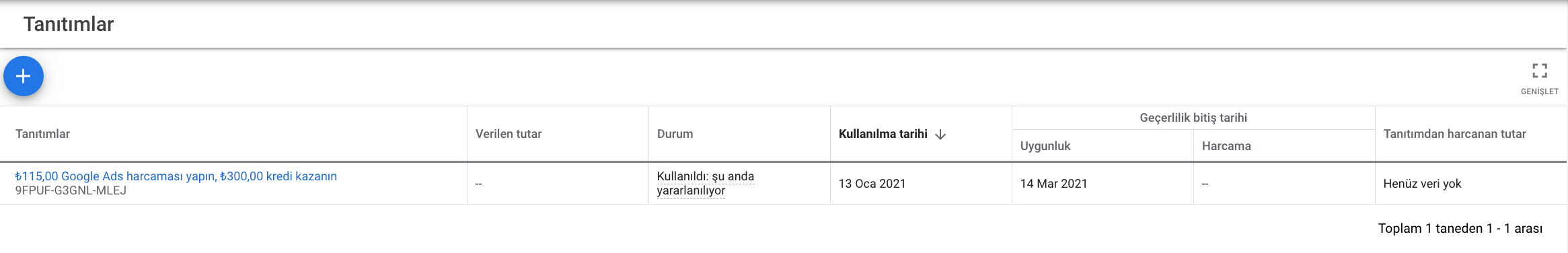
Task: Click the Kullanıldı: şu anda yararlanılıyor status
Action: [x=705, y=183]
